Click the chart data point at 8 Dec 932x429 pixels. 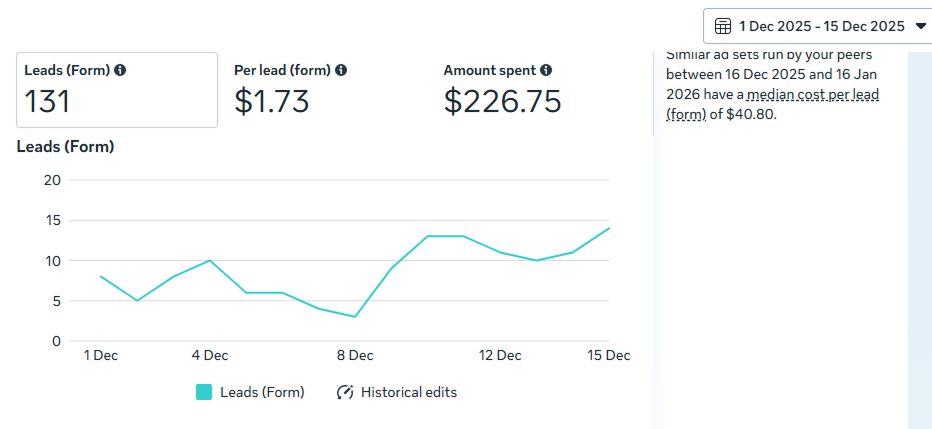click(355, 317)
